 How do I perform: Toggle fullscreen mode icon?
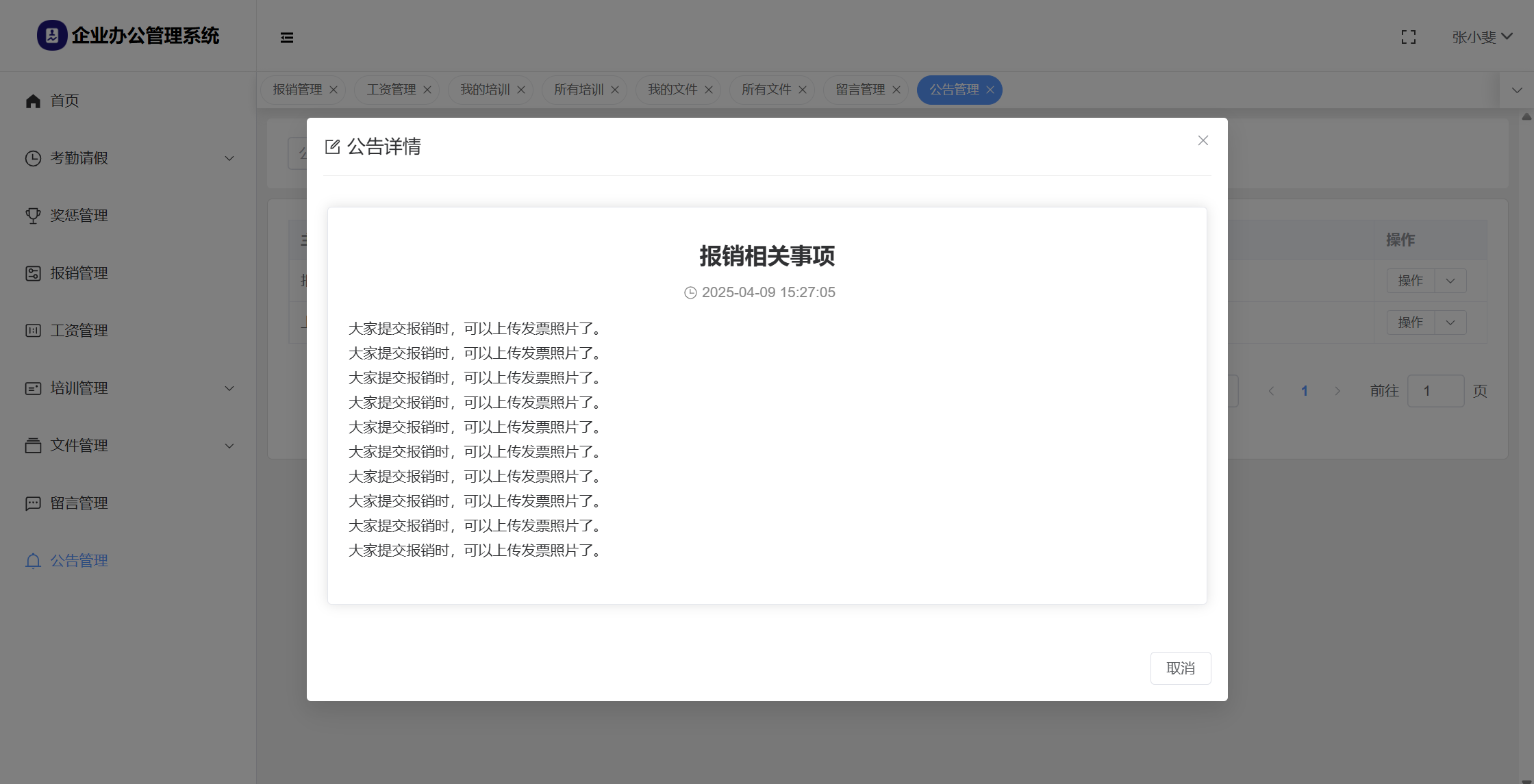1408,37
